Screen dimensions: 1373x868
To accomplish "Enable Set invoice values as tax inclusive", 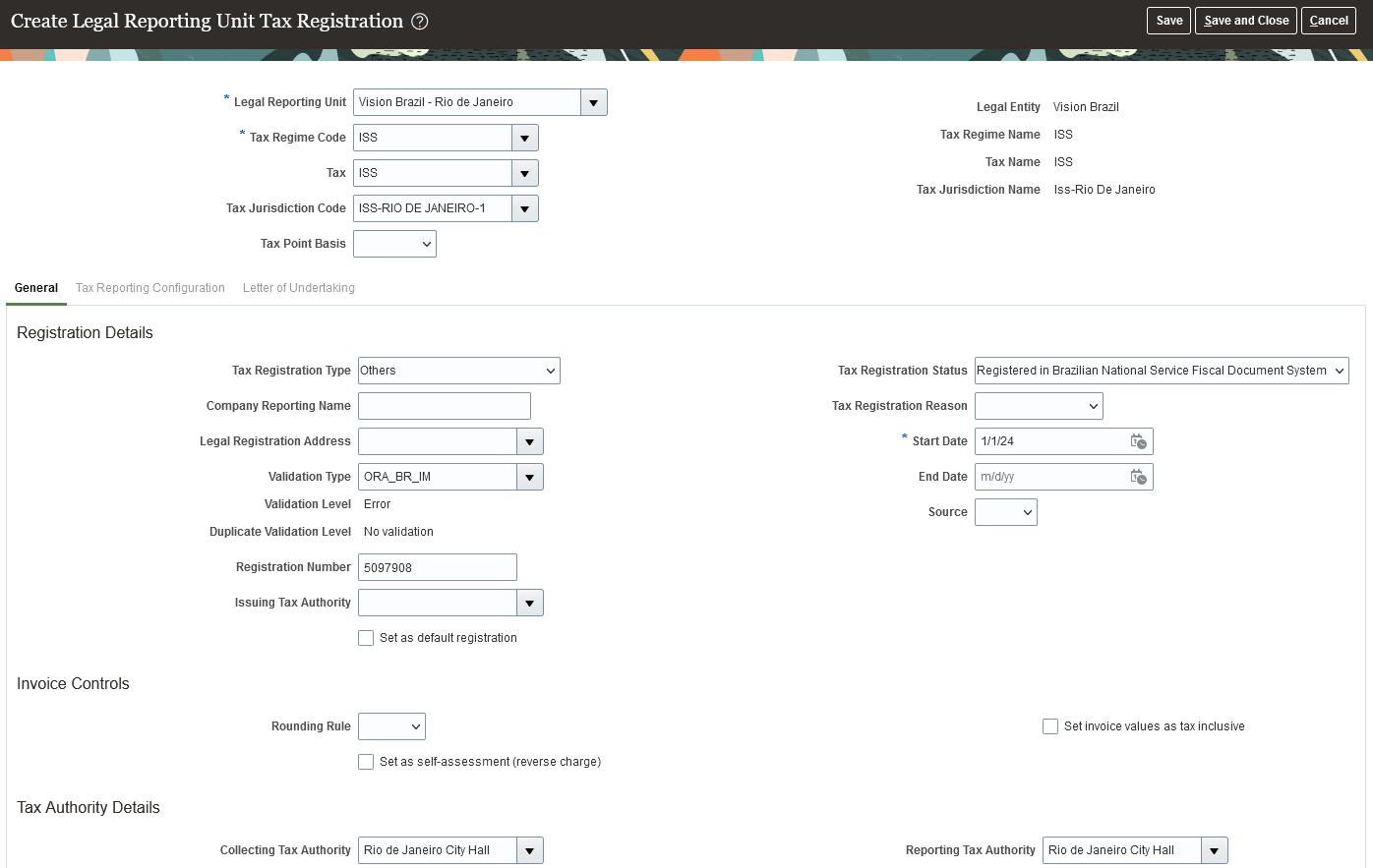I will [1049, 726].
